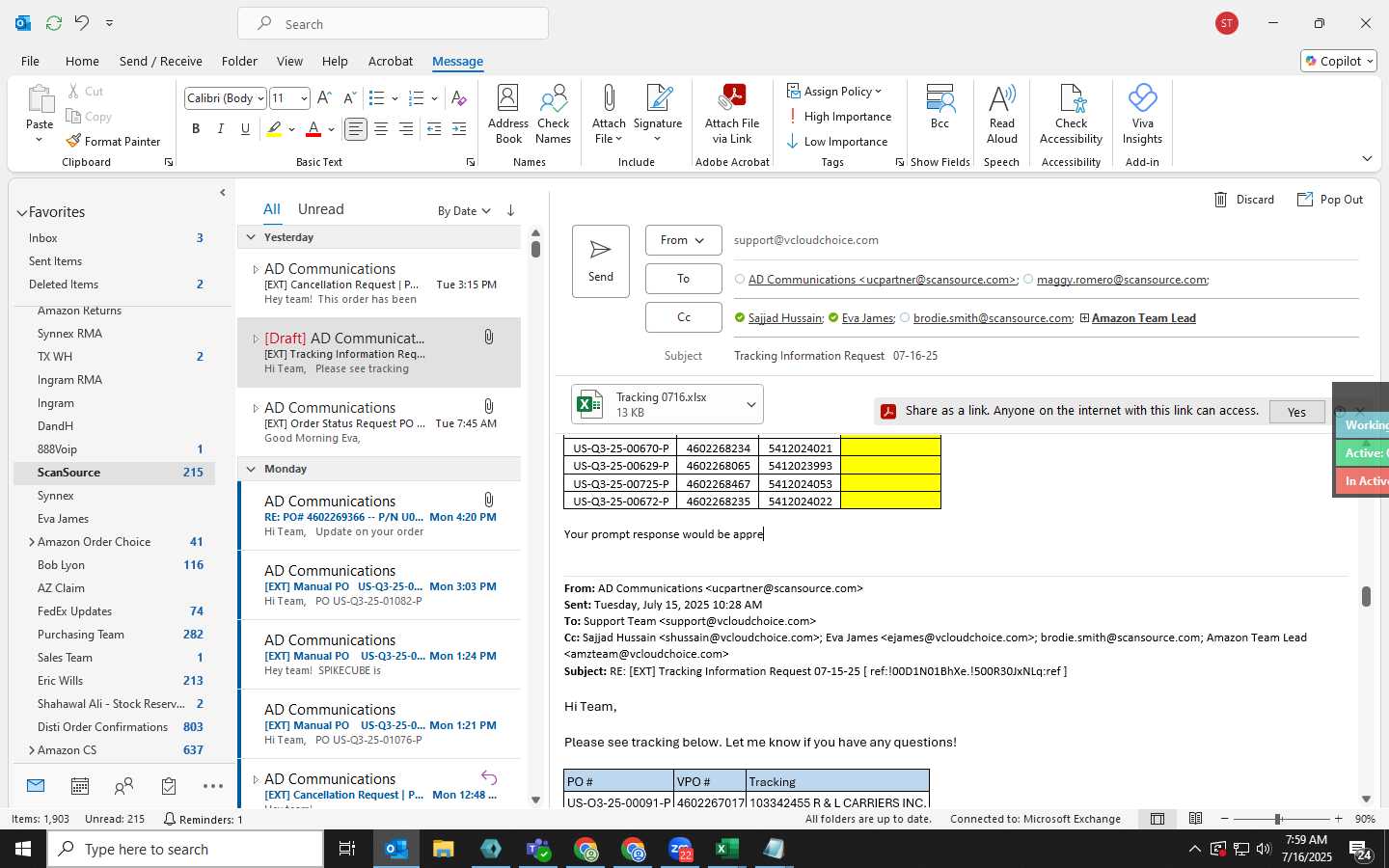The width and height of the screenshot is (1389, 868).
Task: Open By Date sort dropdown
Action: click(464, 211)
